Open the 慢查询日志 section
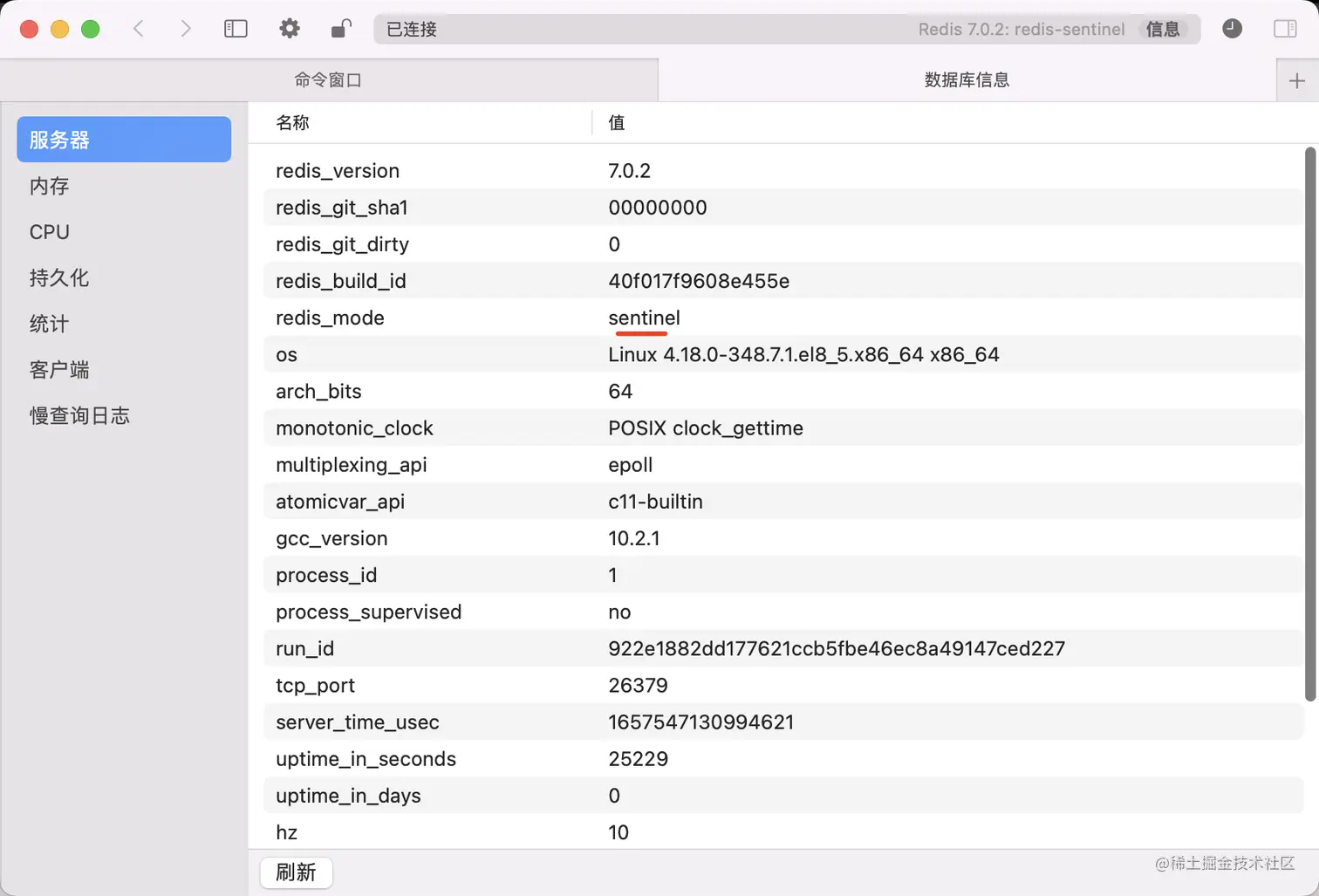The image size is (1319, 896). tap(79, 416)
